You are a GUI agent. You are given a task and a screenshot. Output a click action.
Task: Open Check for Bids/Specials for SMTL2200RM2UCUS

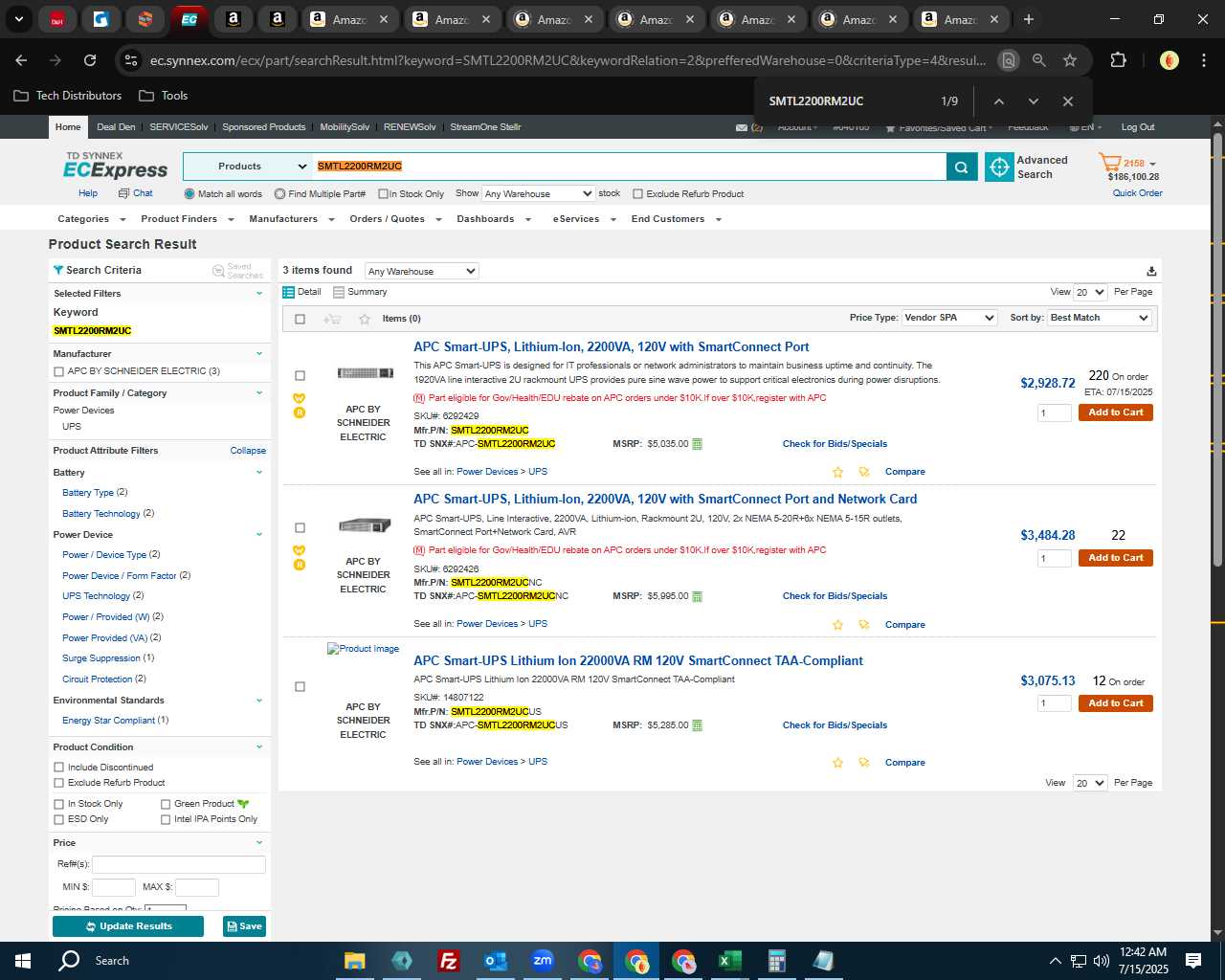pos(835,725)
